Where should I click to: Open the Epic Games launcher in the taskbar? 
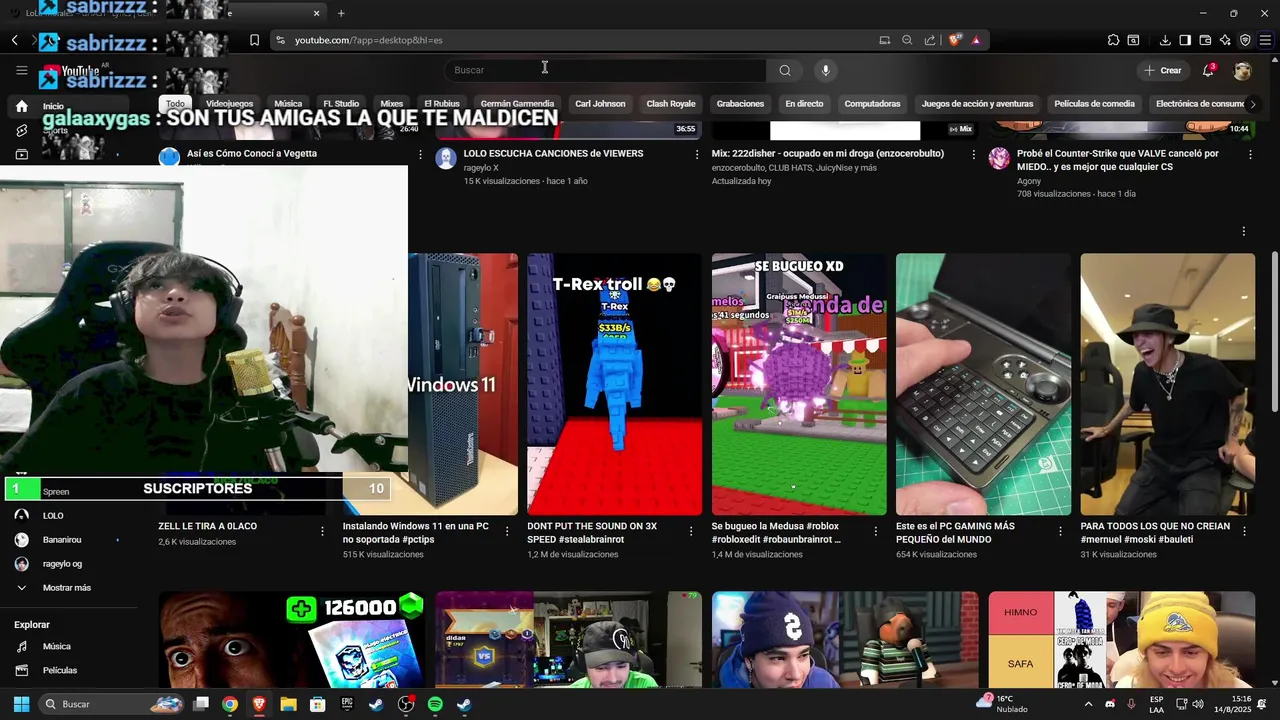point(347,704)
